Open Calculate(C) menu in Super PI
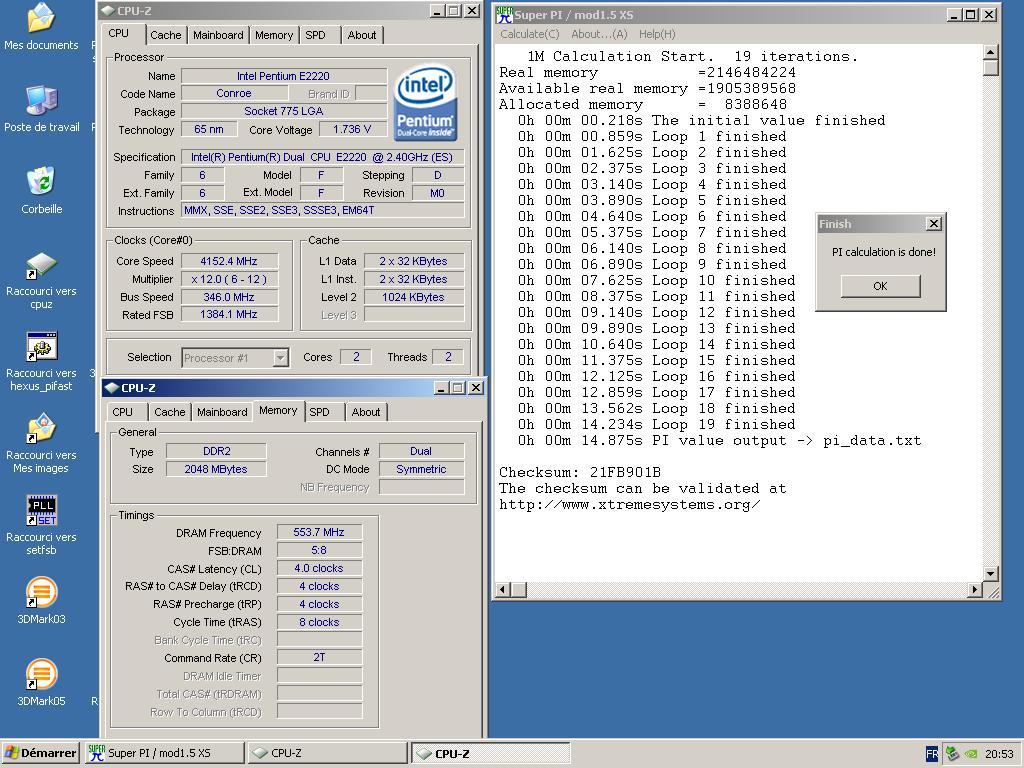Viewport: 1024px width, 768px height. 530,34
